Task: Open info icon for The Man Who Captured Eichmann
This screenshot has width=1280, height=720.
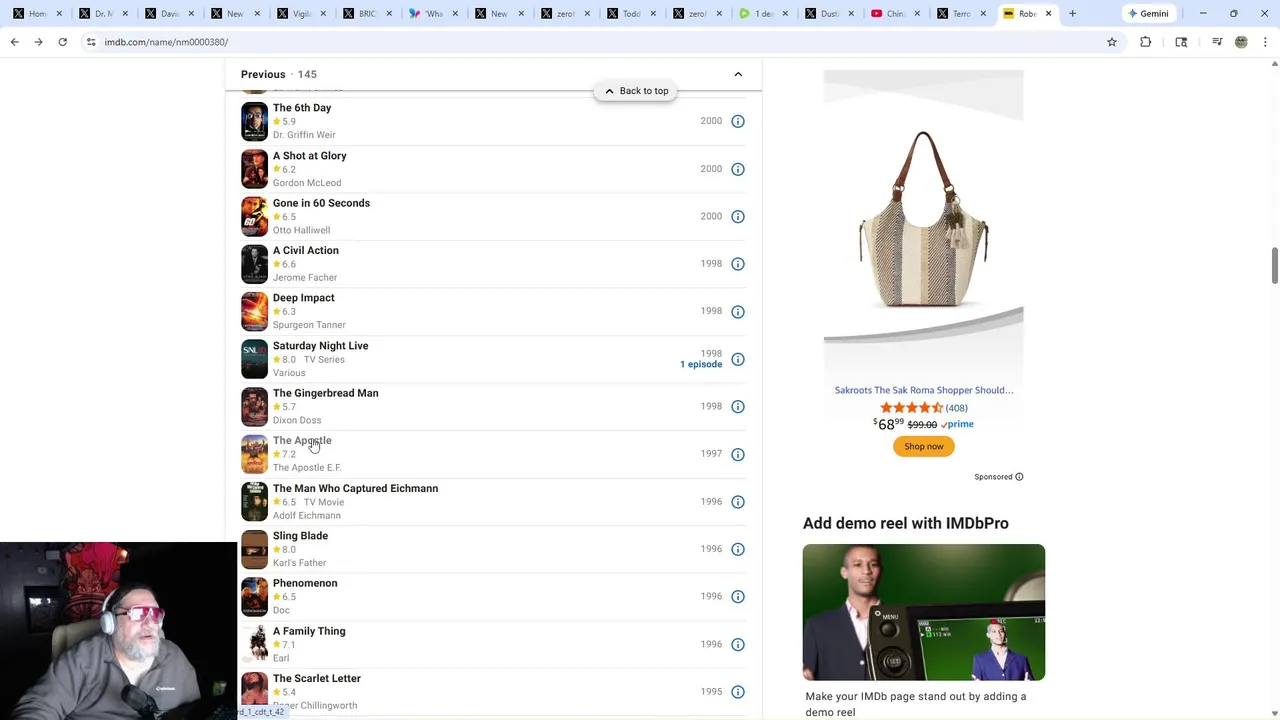Action: point(738,502)
